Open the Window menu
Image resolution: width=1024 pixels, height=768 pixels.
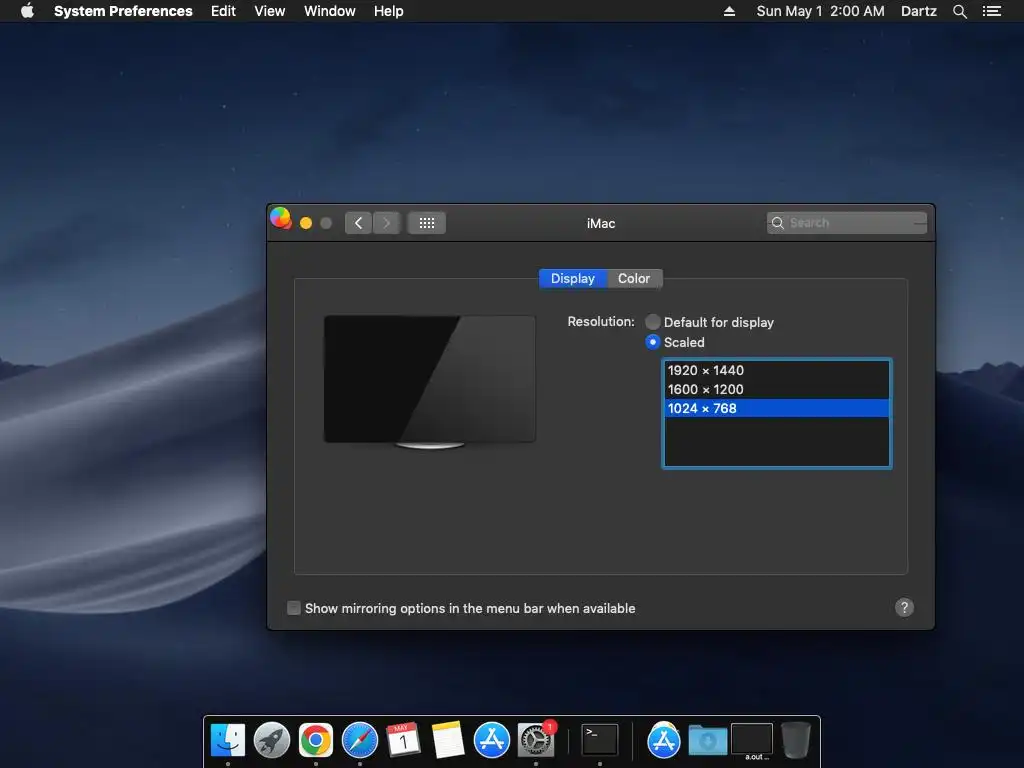coord(330,11)
